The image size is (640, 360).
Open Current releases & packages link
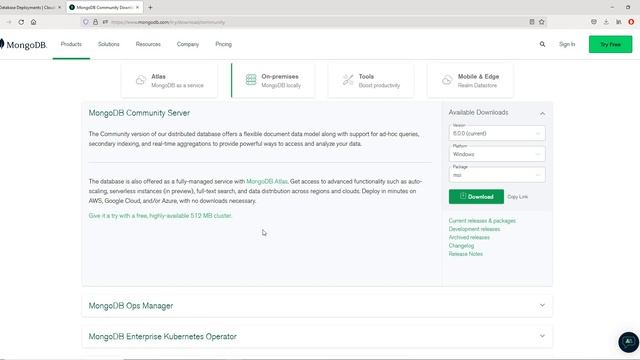point(482,220)
